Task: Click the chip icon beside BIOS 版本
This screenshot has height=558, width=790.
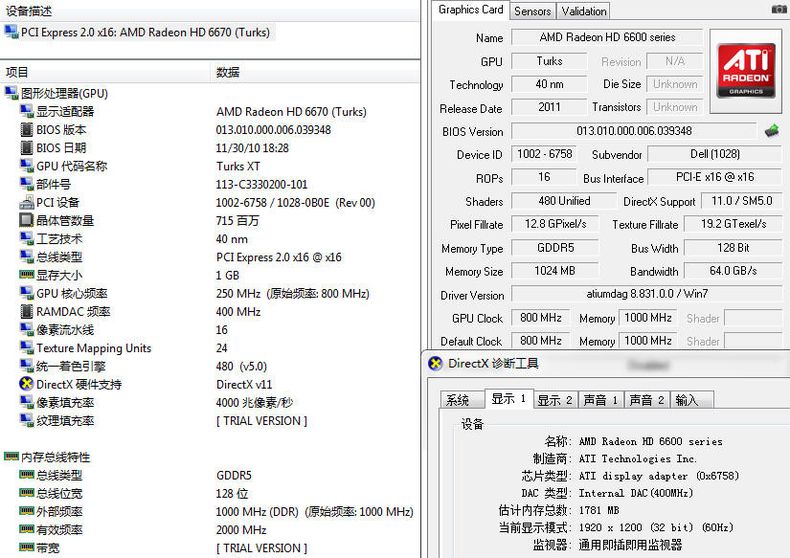Action: (x=27, y=129)
